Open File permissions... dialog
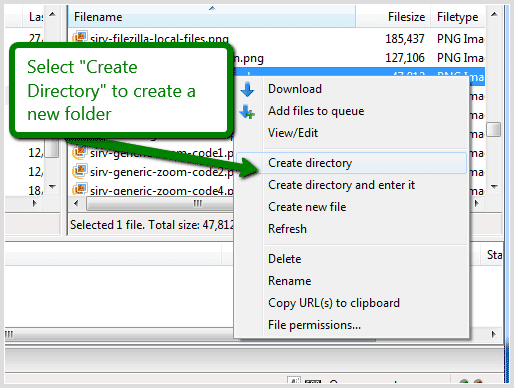 (314, 325)
